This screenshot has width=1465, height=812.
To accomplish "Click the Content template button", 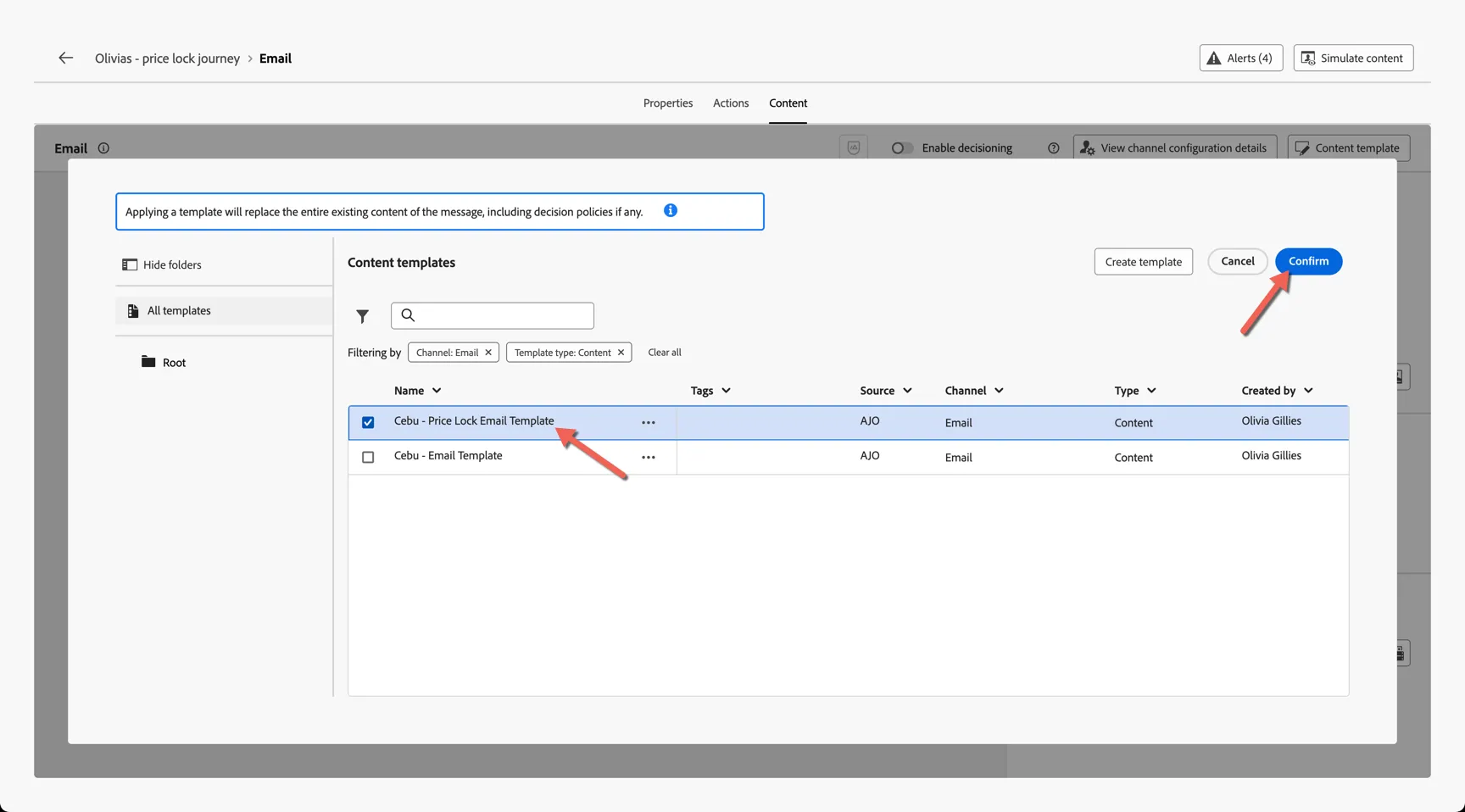I will pos(1348,147).
